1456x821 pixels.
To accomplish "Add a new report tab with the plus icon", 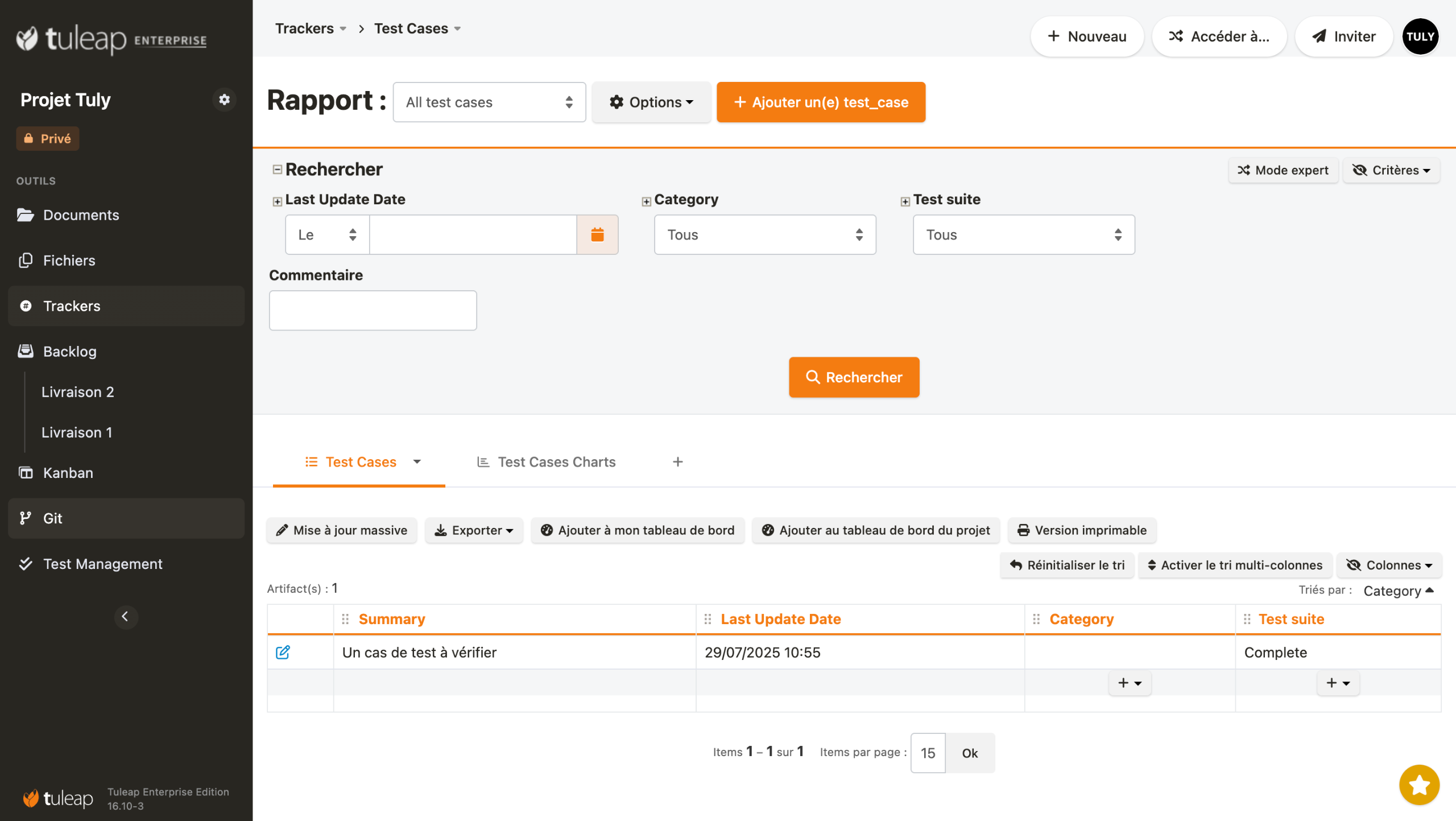I will (x=677, y=462).
